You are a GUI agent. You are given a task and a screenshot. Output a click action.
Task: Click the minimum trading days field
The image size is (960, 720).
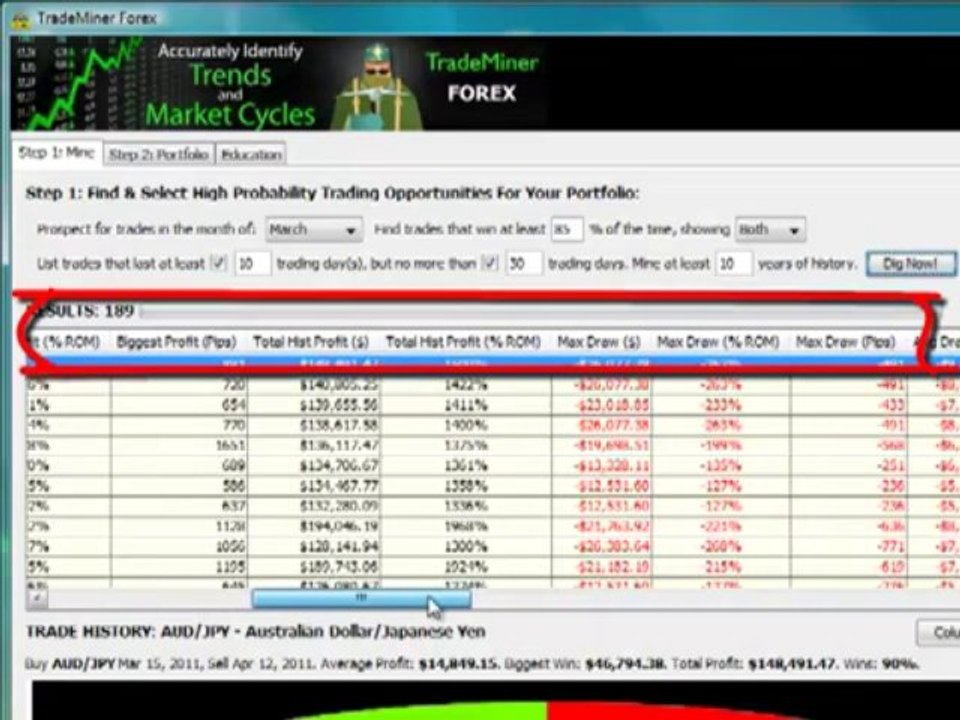(x=252, y=263)
